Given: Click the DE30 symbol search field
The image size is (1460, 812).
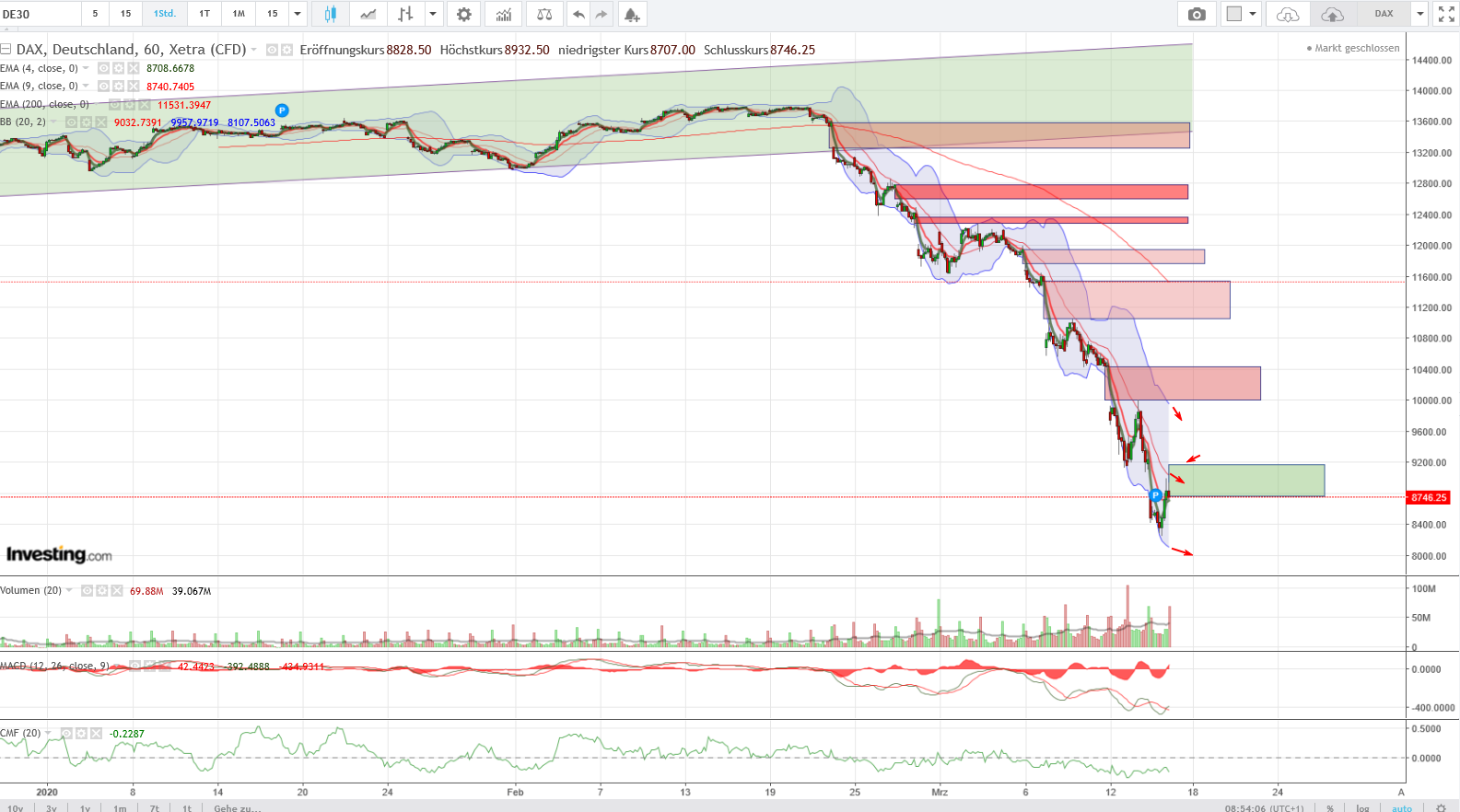Looking at the screenshot, I should coord(41,14).
